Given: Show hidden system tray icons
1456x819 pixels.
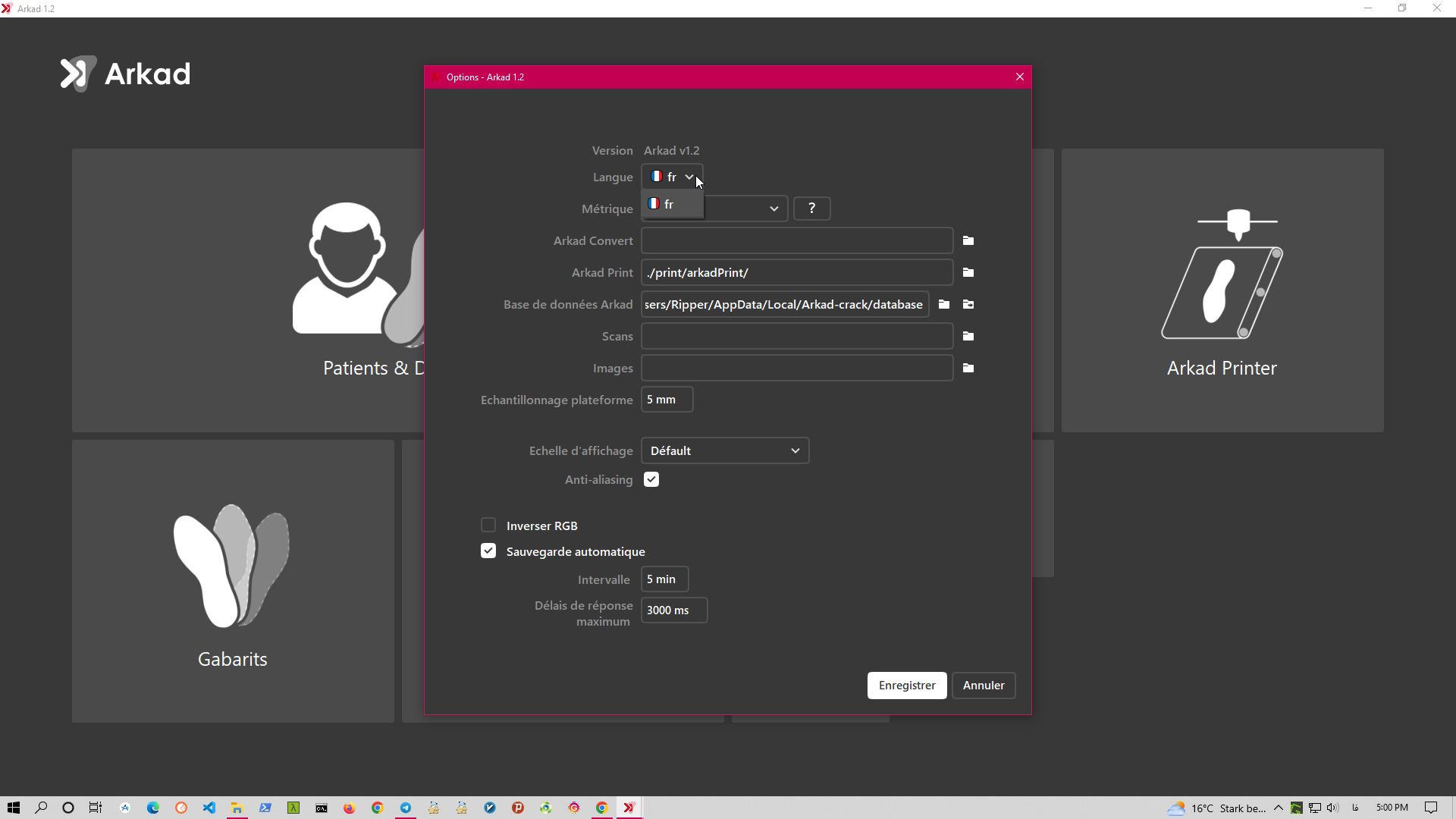Looking at the screenshot, I should tap(1279, 808).
